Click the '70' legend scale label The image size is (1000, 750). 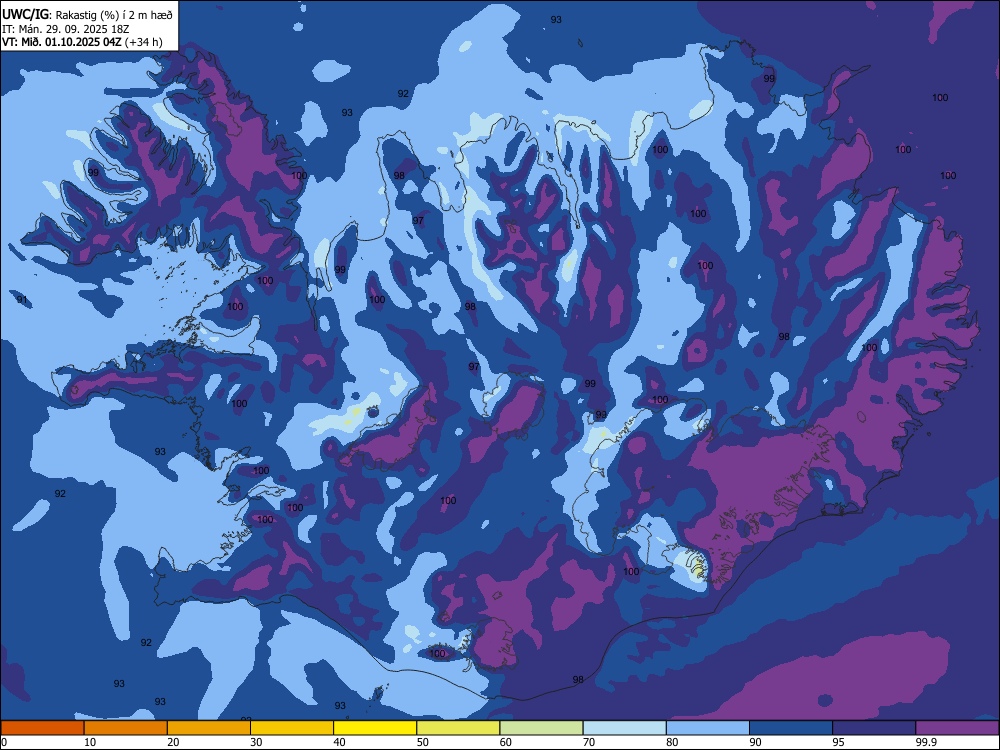point(589,742)
